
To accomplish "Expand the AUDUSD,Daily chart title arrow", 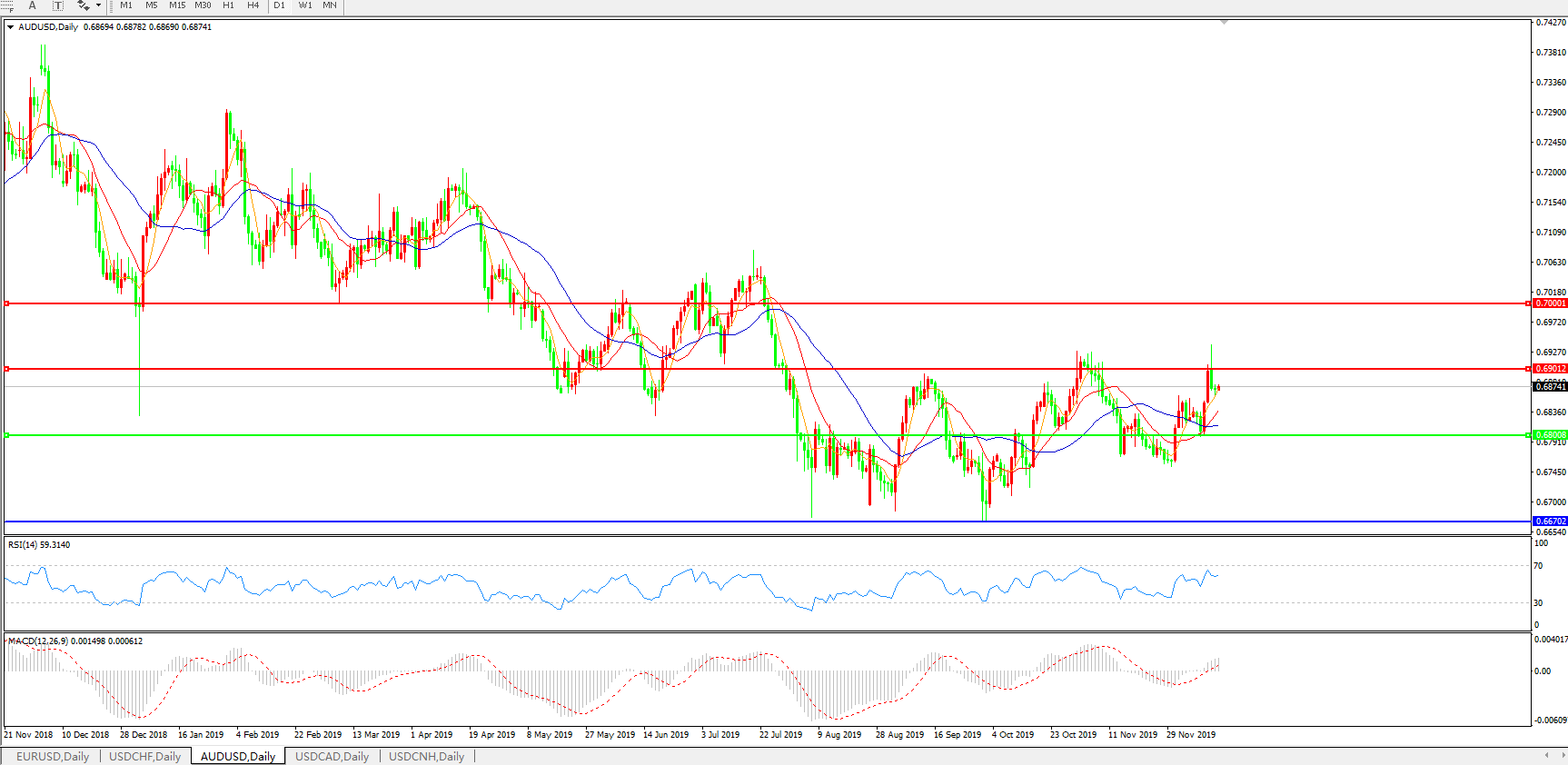I will tap(11, 27).
